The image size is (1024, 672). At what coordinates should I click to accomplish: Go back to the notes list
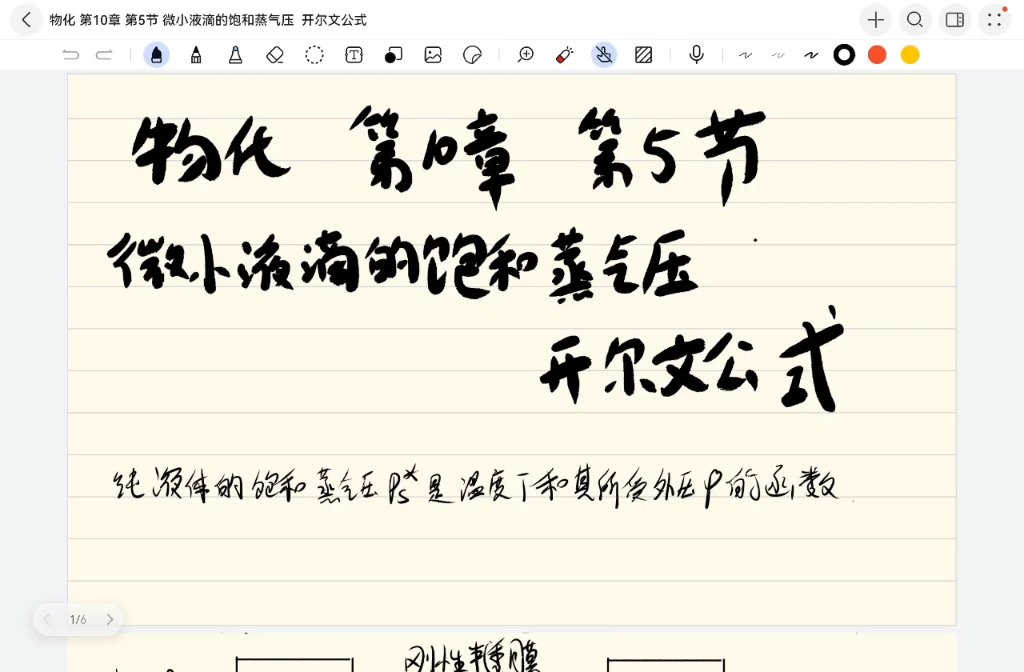pos(26,20)
